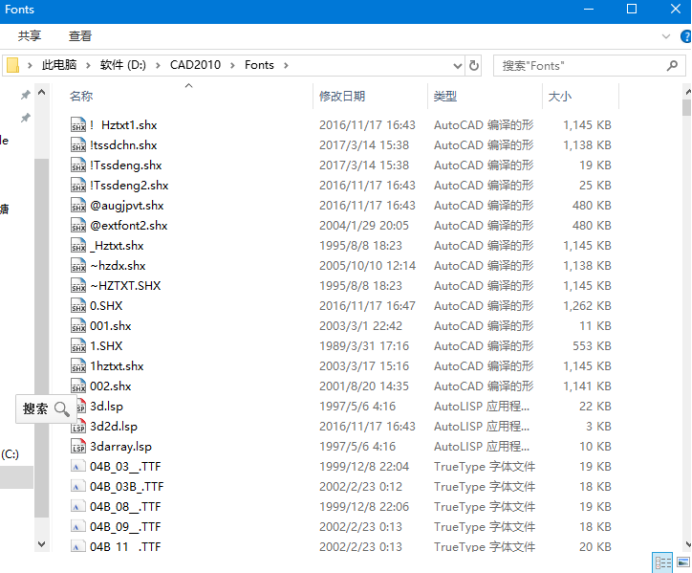Go to 此电脑 in breadcrumb
Image resolution: width=692 pixels, height=573 pixels.
pyautogui.click(x=59, y=65)
